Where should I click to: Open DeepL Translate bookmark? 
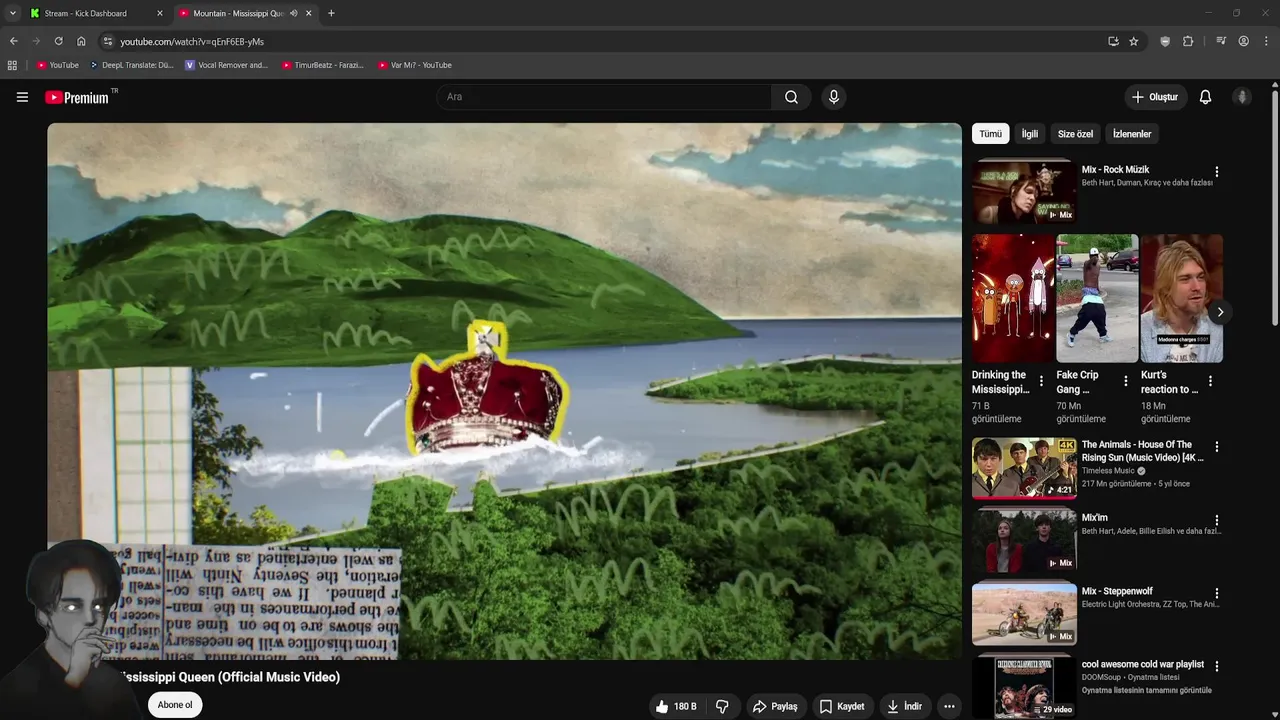tap(131, 65)
